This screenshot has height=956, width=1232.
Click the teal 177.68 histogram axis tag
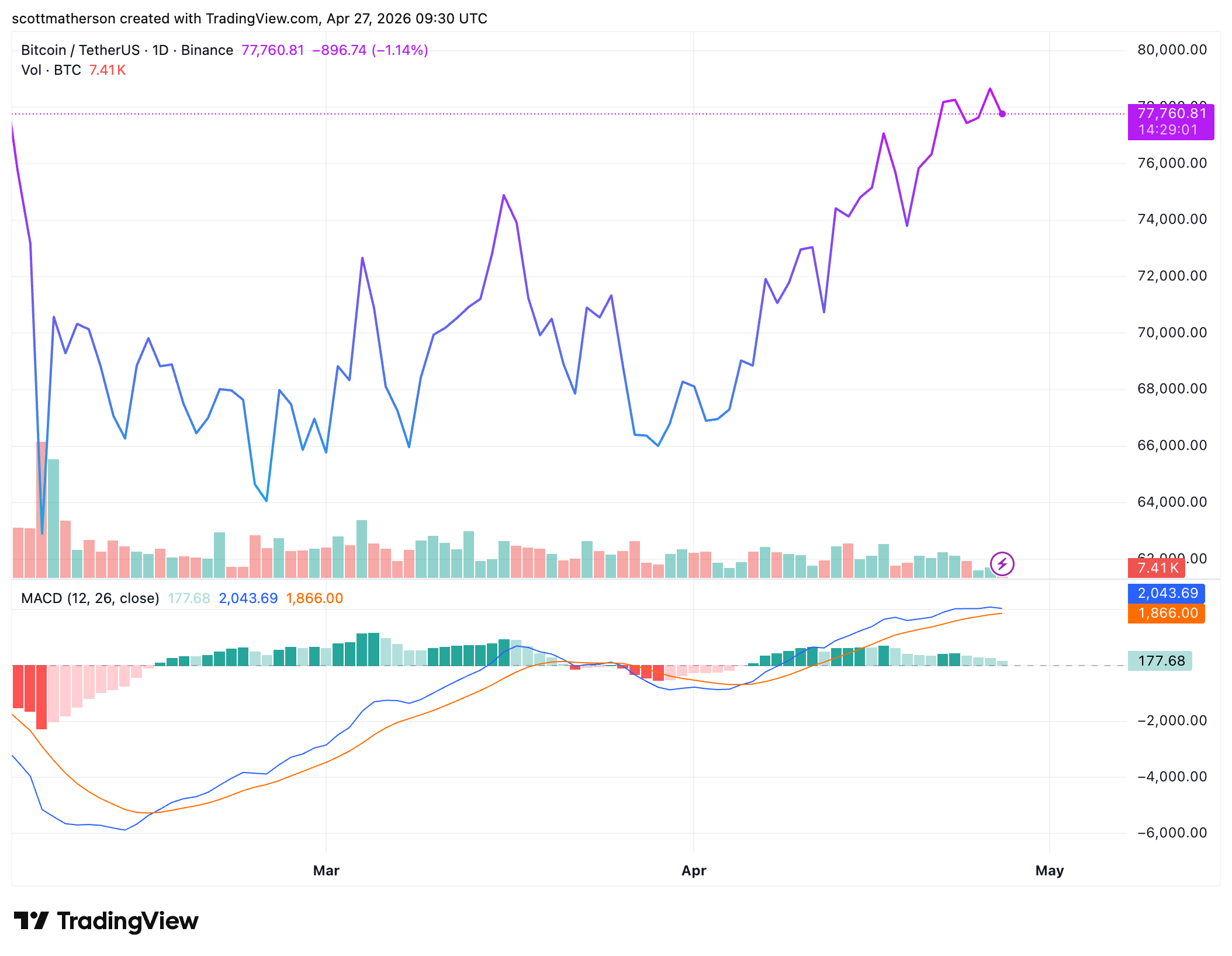click(1160, 661)
